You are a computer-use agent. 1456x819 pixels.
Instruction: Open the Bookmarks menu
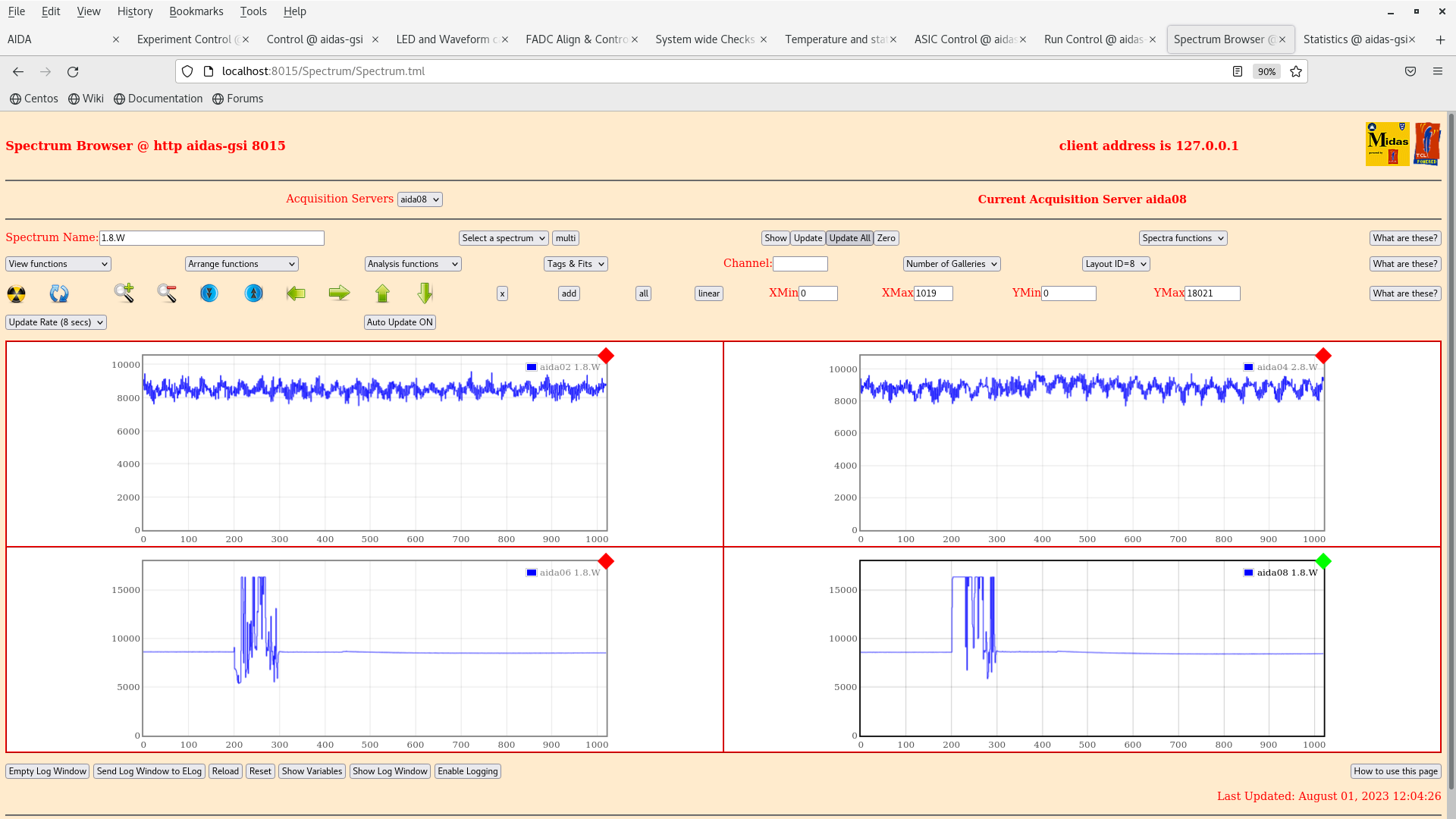pos(196,11)
